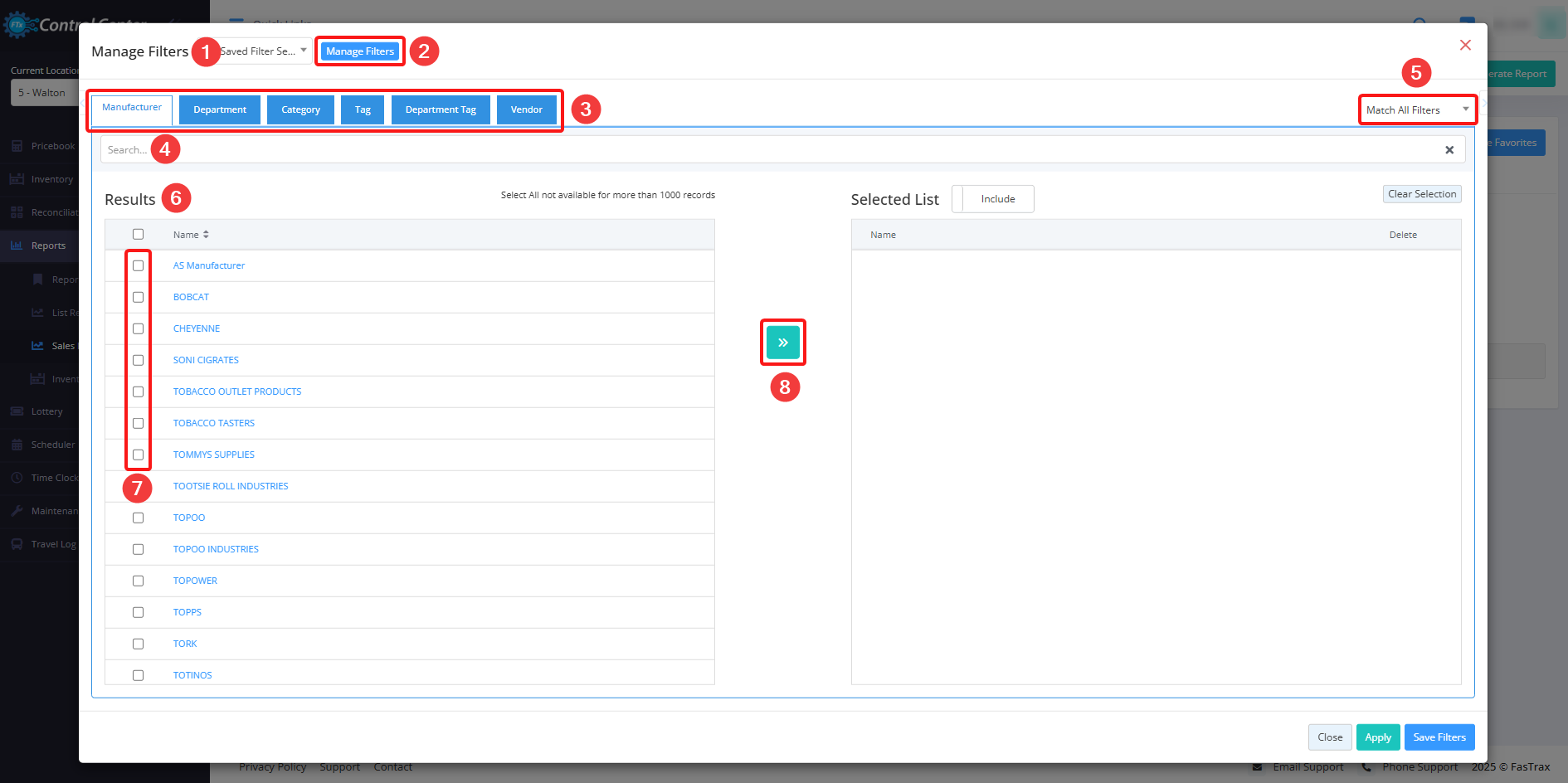The image size is (1568, 783).
Task: Switch to the Vendor tab
Action: click(x=527, y=109)
